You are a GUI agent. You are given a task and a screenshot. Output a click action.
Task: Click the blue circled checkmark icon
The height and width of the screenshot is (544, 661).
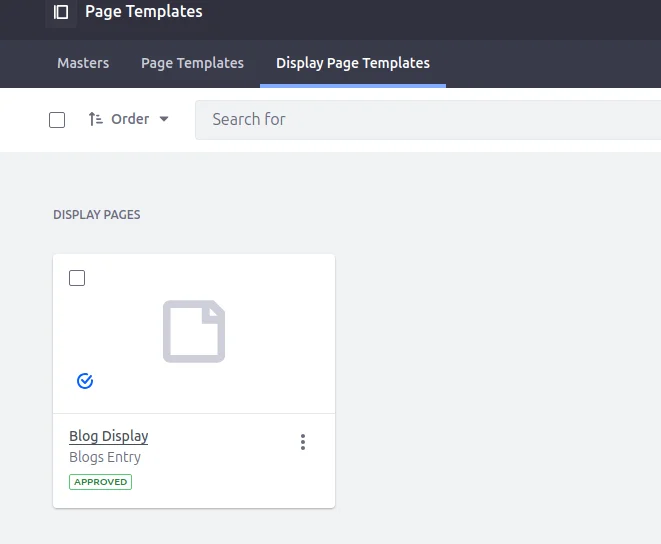85,381
